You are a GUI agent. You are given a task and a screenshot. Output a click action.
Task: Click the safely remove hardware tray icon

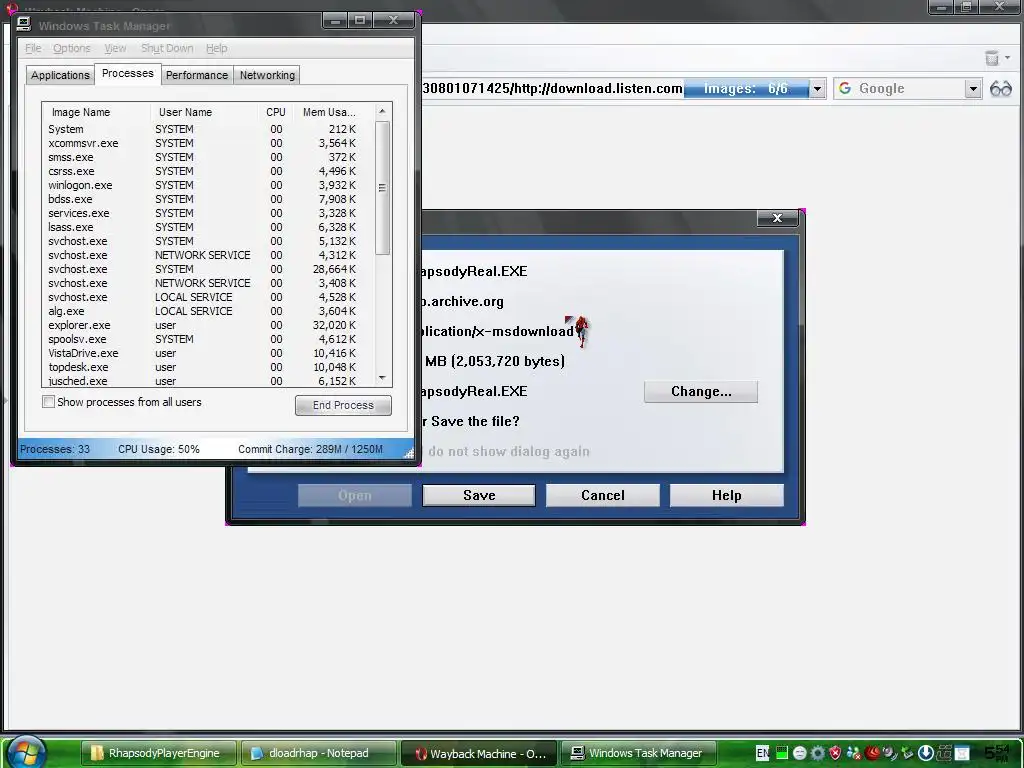[908, 753]
